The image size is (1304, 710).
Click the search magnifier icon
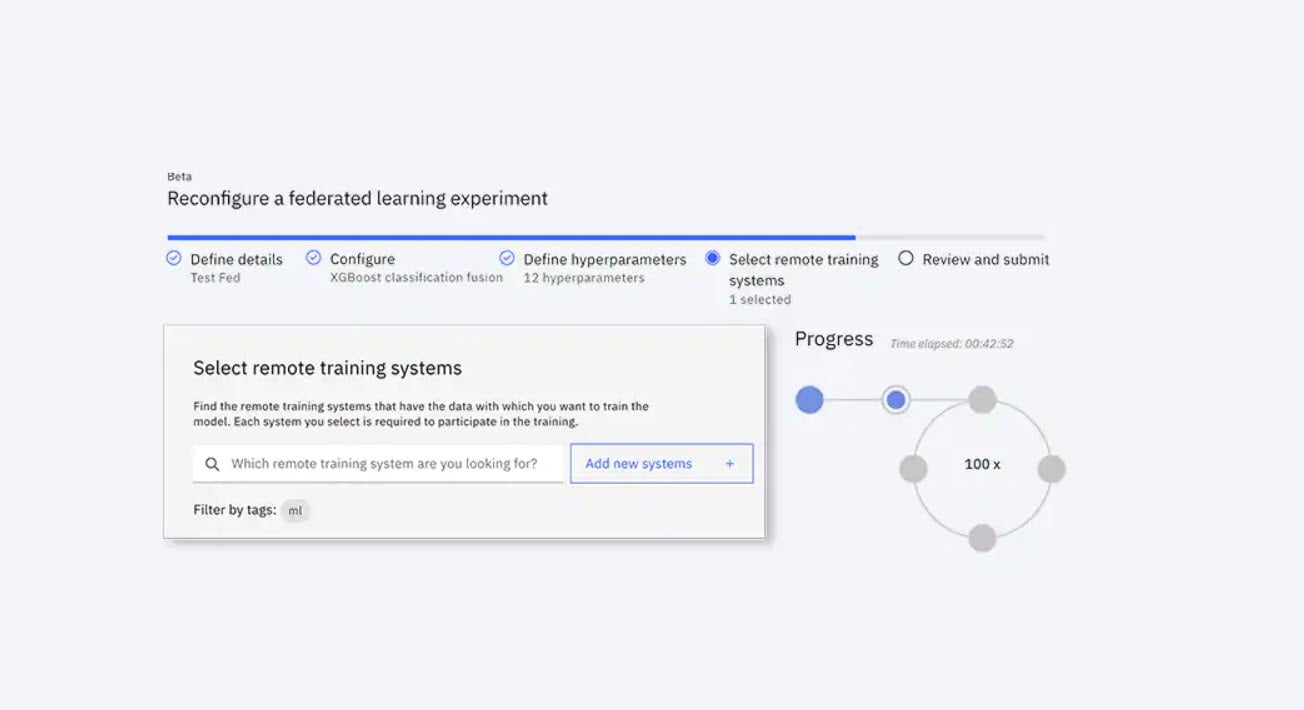(212, 464)
